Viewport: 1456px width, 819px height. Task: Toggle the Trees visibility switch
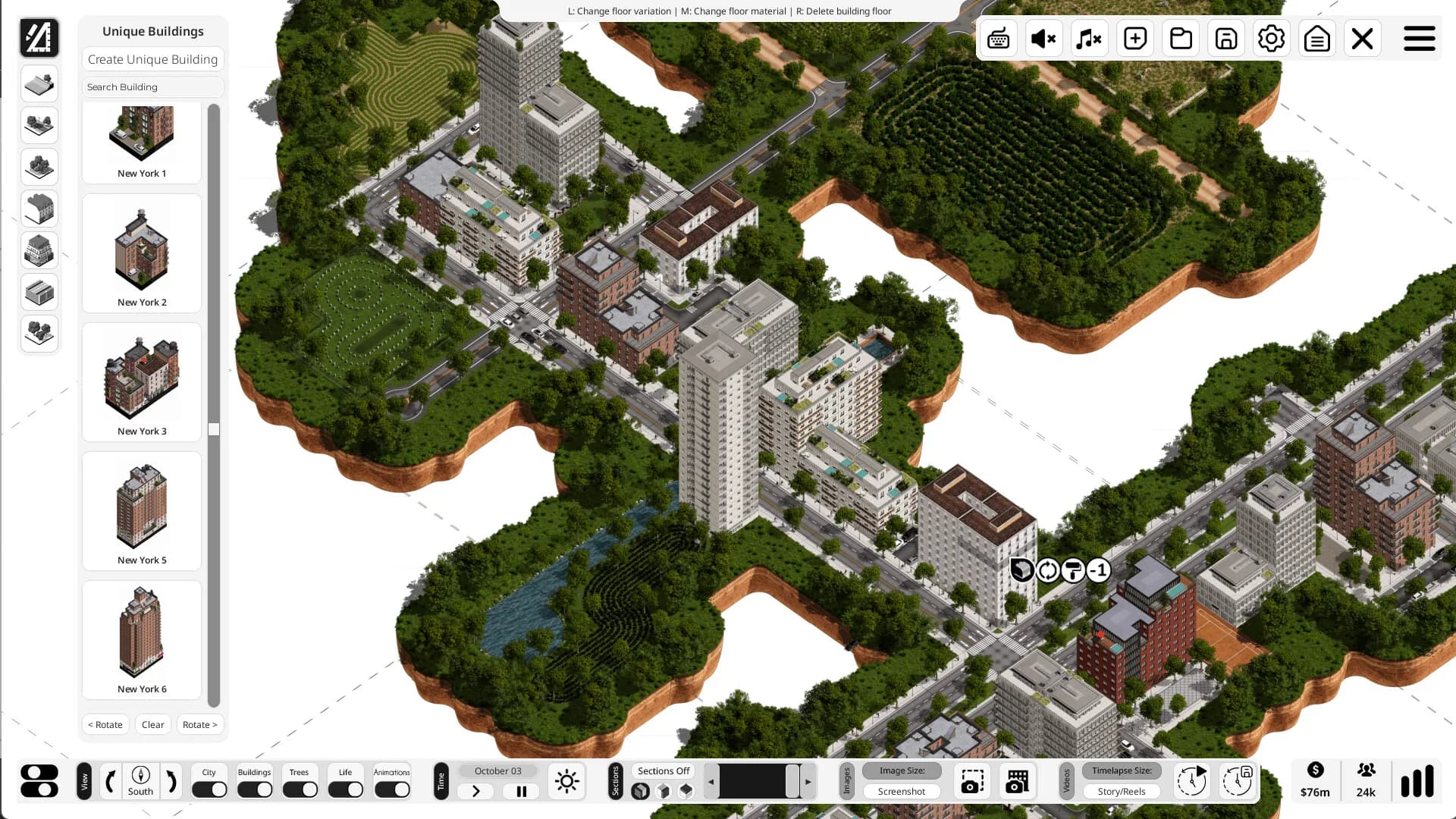point(300,789)
